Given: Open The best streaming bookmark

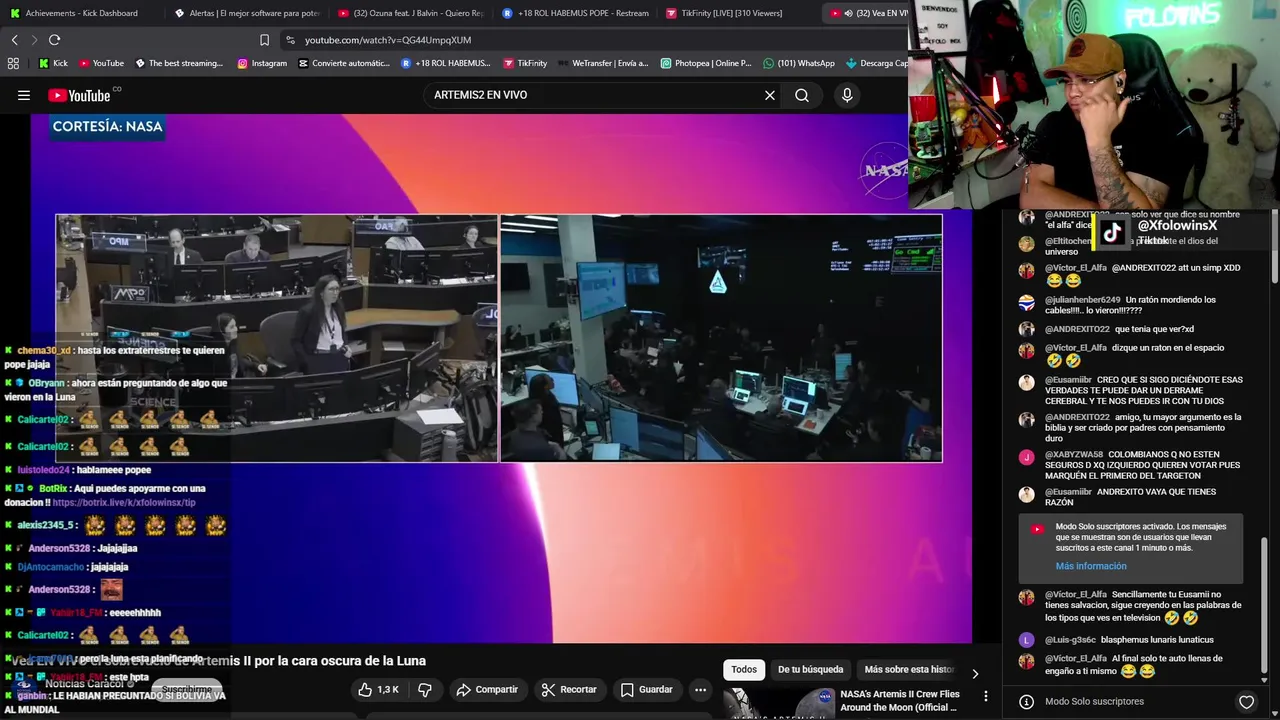Looking at the screenshot, I should click(179, 63).
